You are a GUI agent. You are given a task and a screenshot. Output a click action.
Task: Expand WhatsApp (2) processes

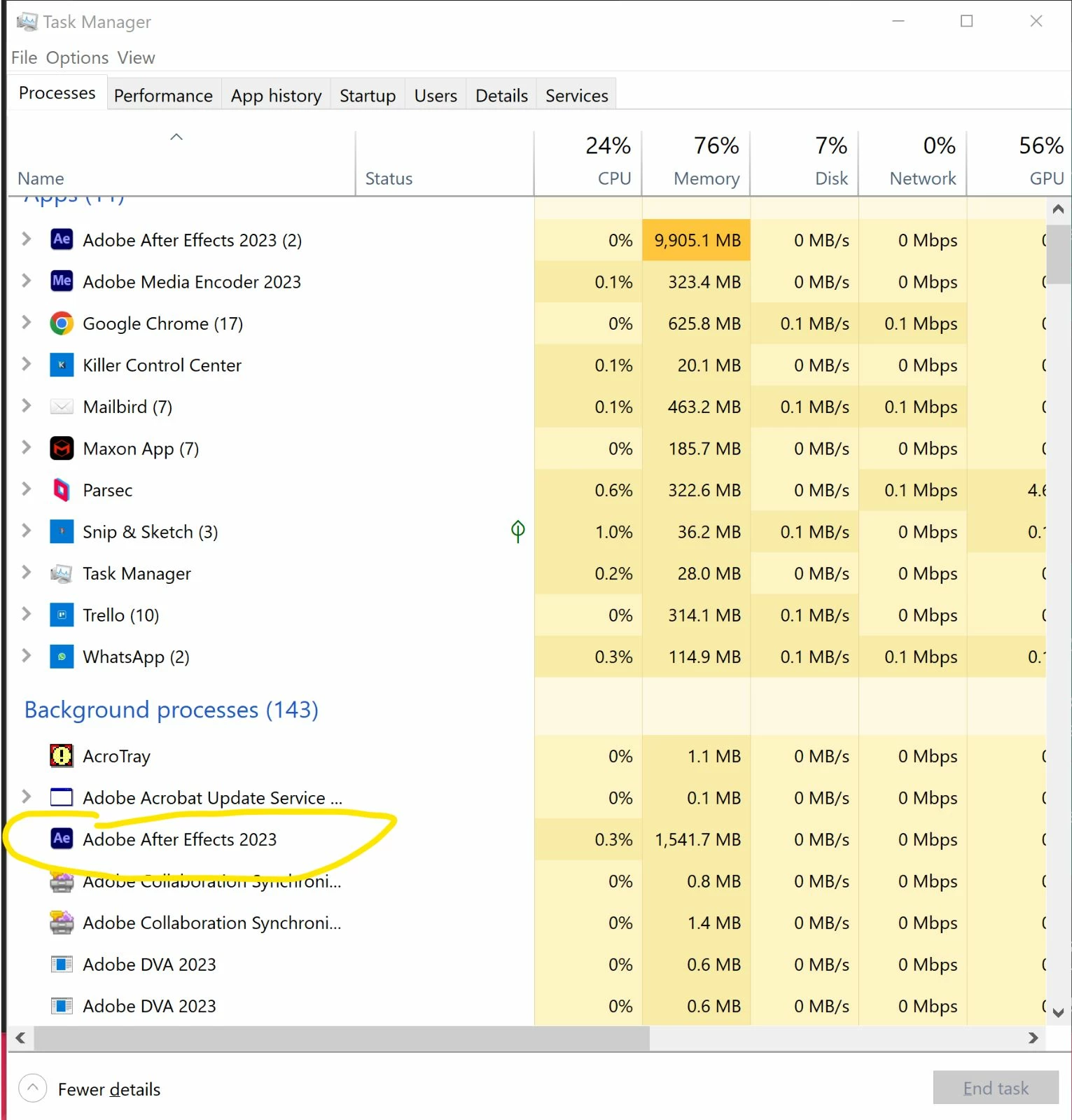point(27,656)
